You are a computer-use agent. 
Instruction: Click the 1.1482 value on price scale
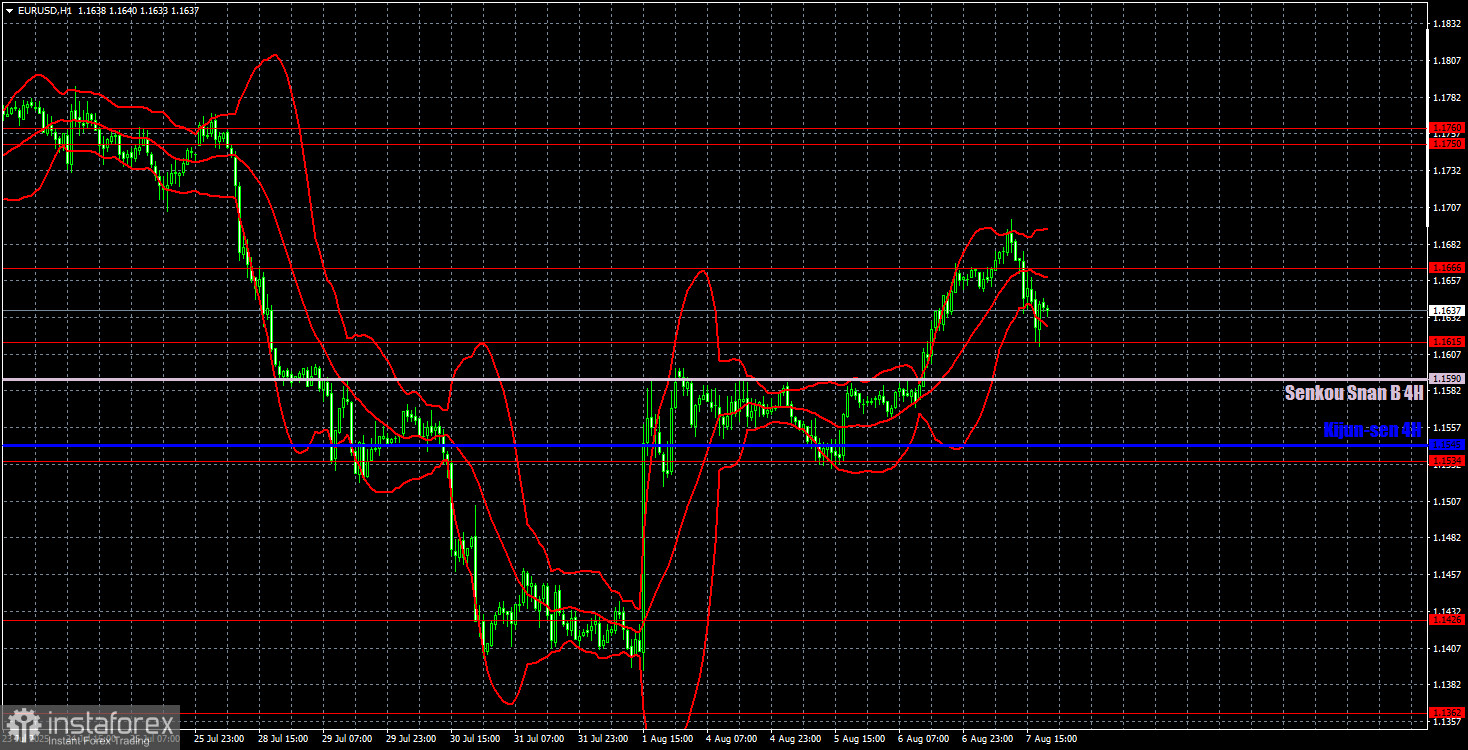[x=1446, y=538]
